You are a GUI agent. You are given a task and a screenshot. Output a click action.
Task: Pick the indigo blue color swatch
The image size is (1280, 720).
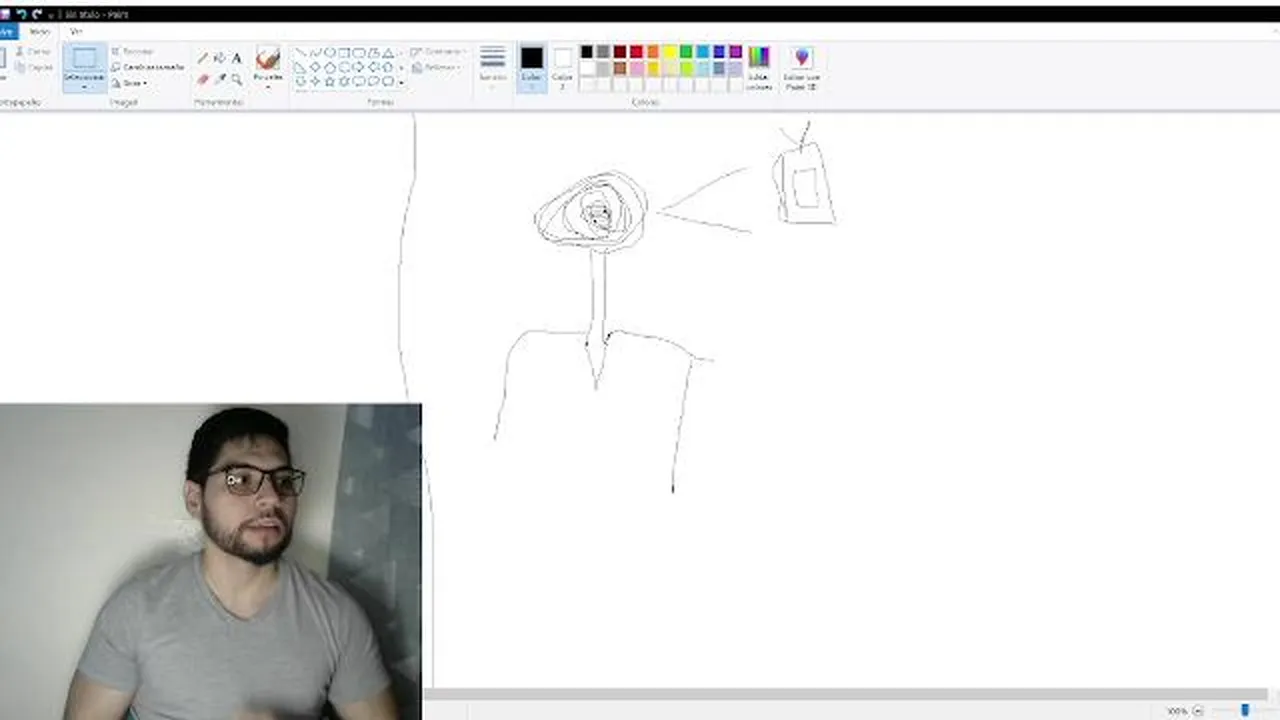click(719, 52)
